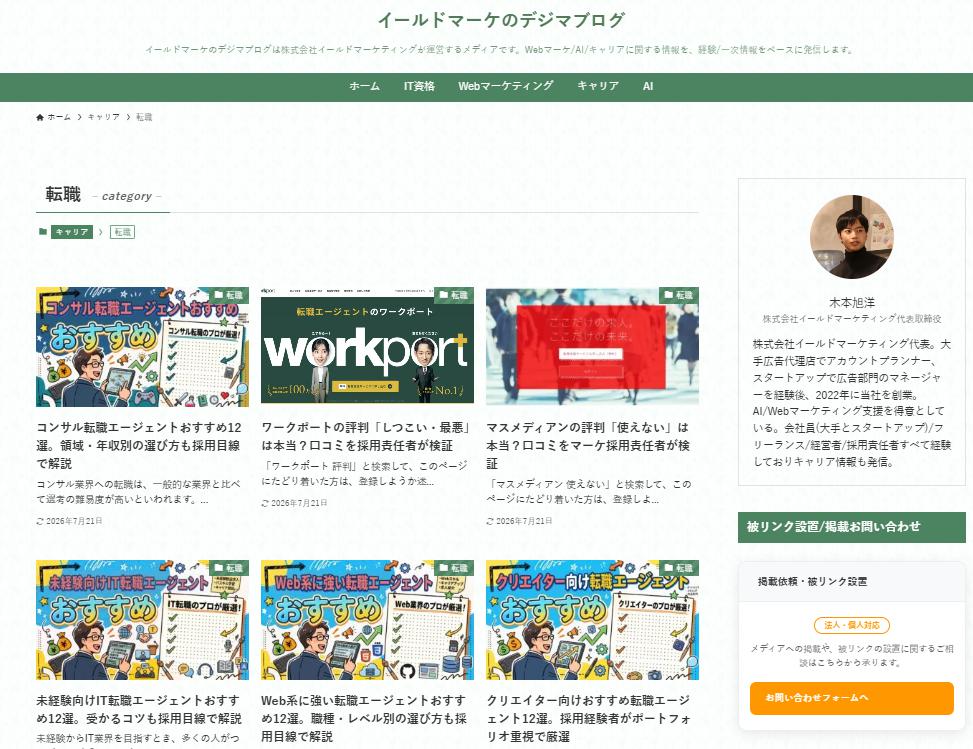Click the site title イールドマーケのデジマブログ
This screenshot has width=973, height=749.
(501, 20)
